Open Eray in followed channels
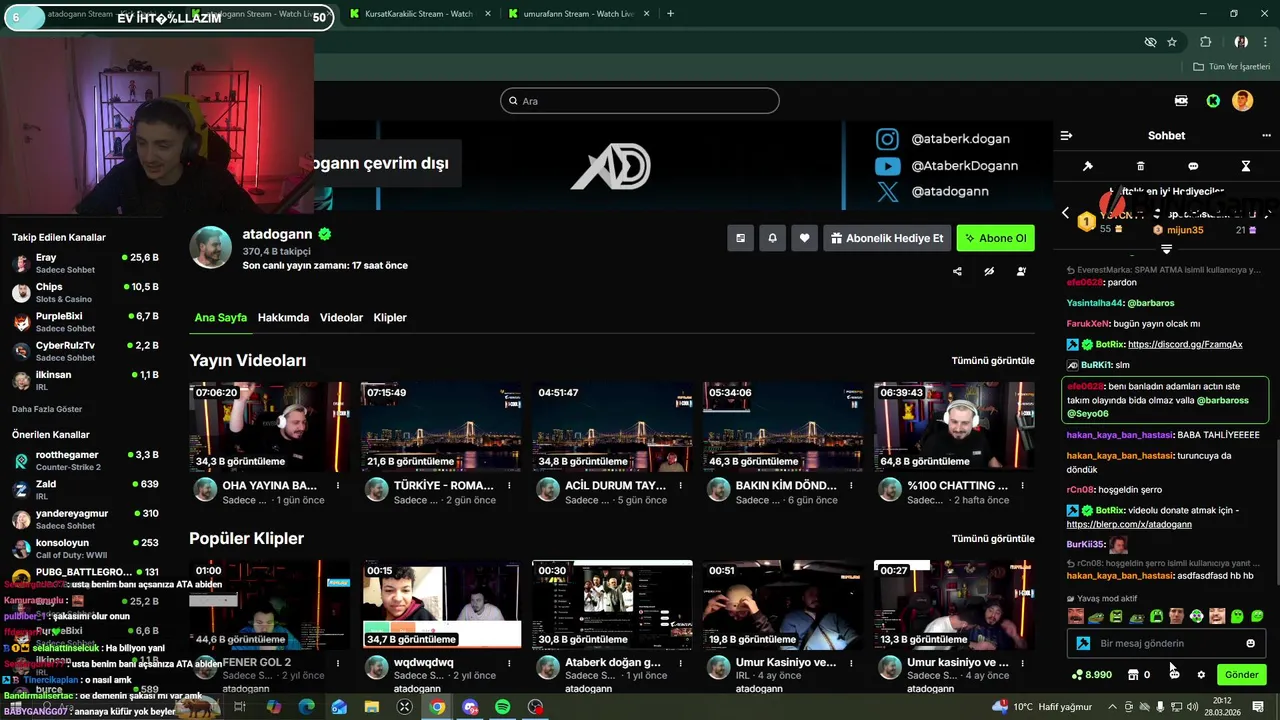The image size is (1280, 720). 85,263
